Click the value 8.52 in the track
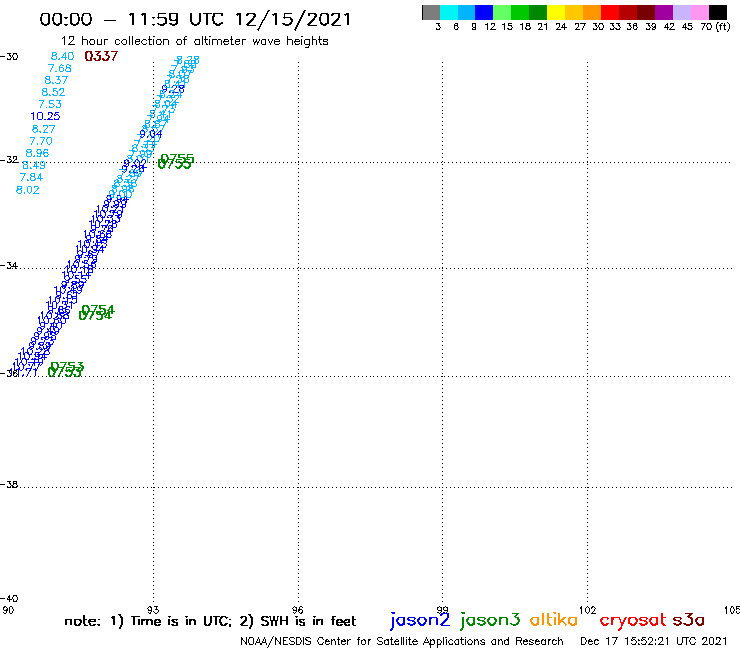Viewport: 740px width, 650px height. [53, 92]
